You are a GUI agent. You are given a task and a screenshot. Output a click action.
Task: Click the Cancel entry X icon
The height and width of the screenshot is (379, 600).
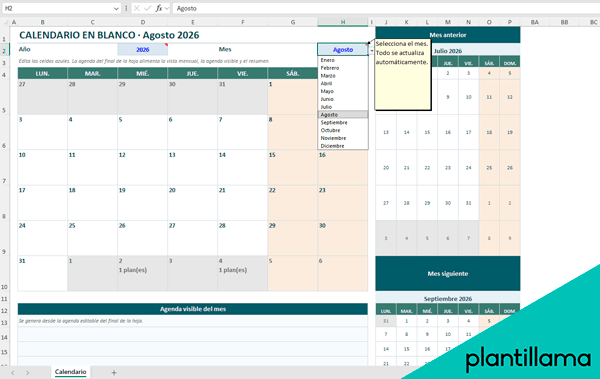pos(137,8)
